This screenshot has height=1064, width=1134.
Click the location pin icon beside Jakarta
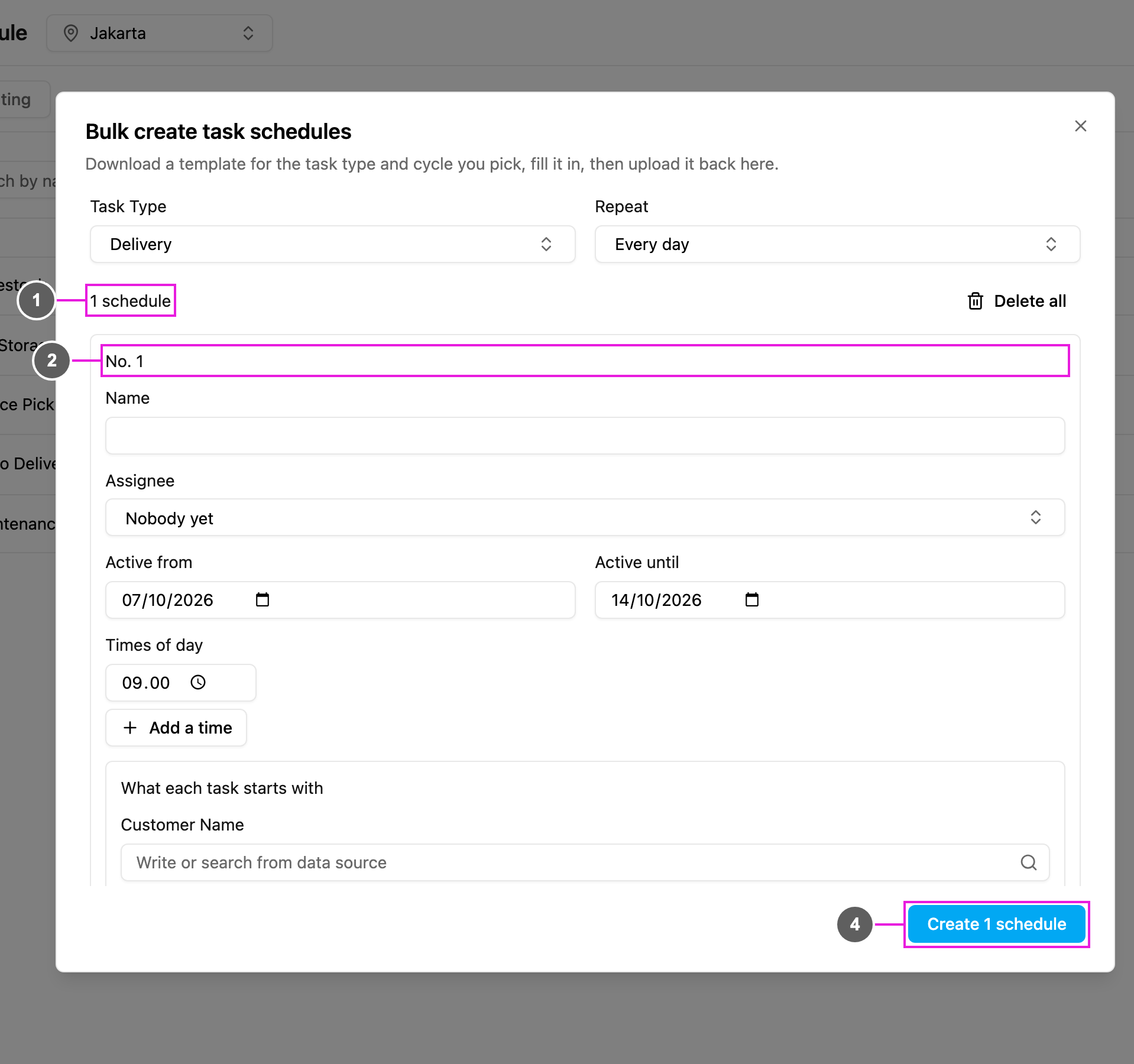coord(71,33)
